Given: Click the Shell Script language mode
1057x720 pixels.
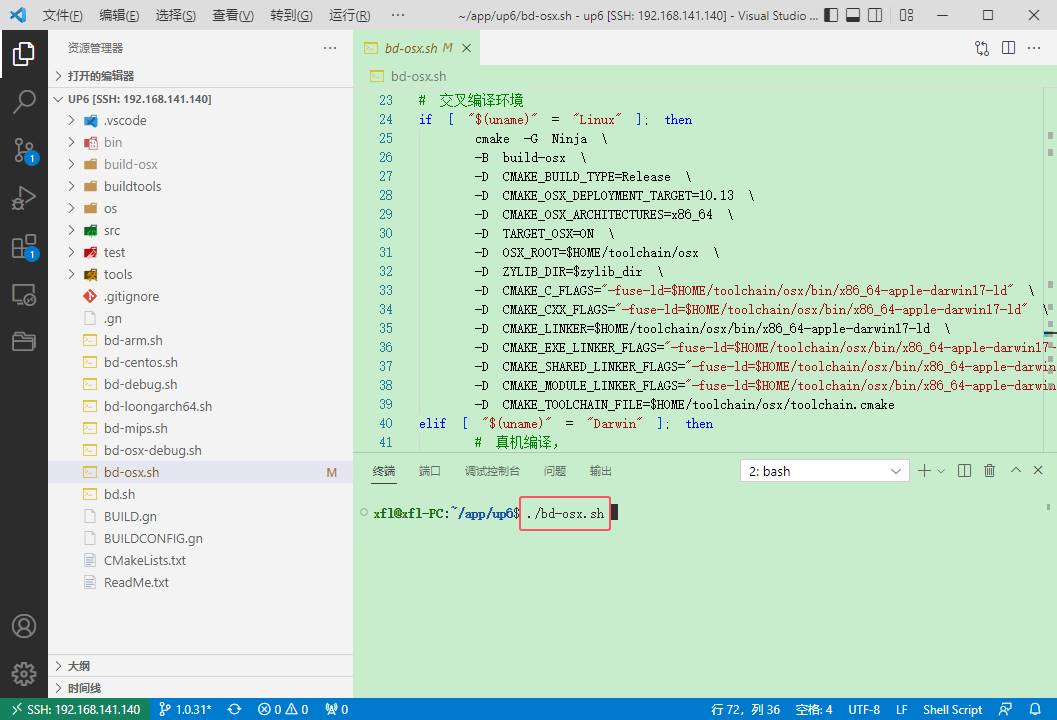Looking at the screenshot, I should point(952,709).
